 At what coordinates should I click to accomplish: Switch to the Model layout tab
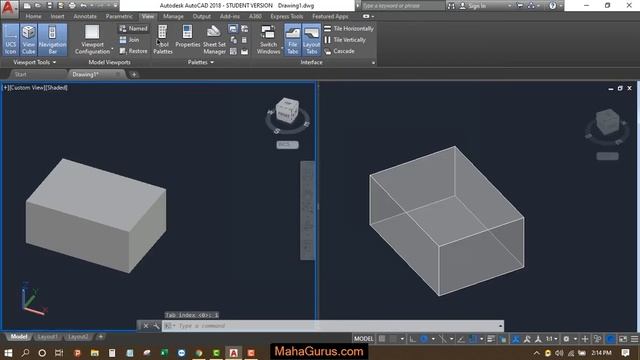[19, 337]
